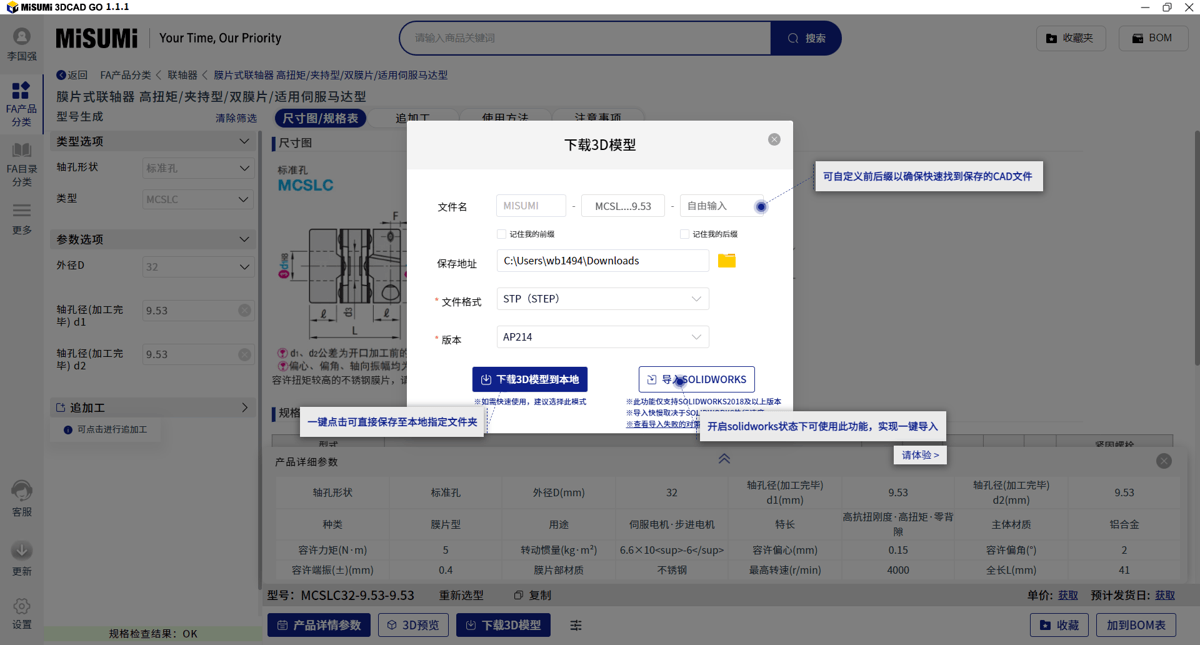Open the 3D预览 preview
This screenshot has width=1200, height=645.
[x=413, y=625]
